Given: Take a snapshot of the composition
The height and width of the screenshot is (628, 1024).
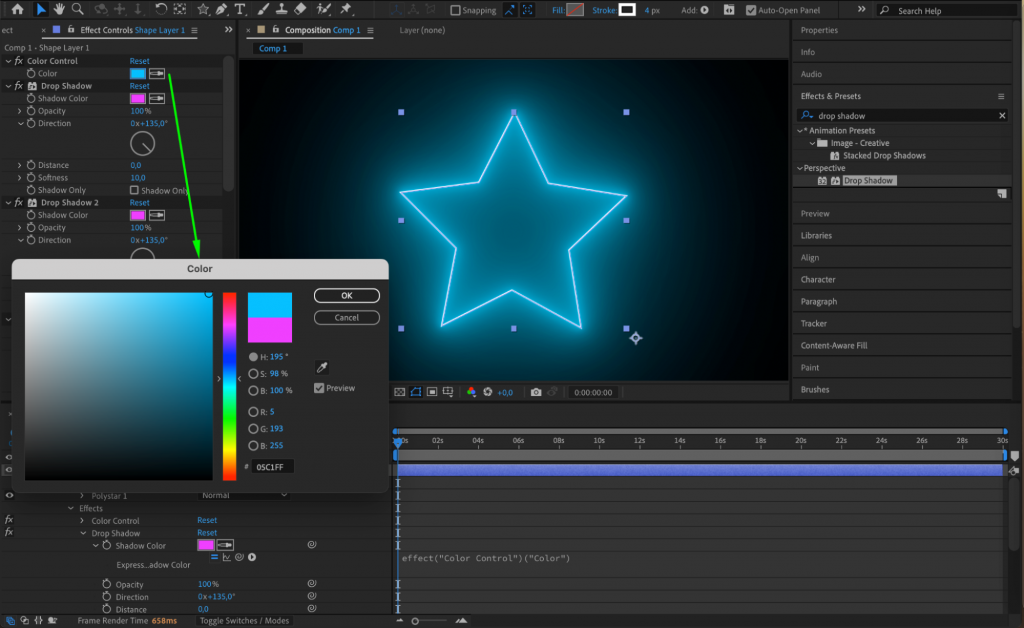Looking at the screenshot, I should coord(536,392).
